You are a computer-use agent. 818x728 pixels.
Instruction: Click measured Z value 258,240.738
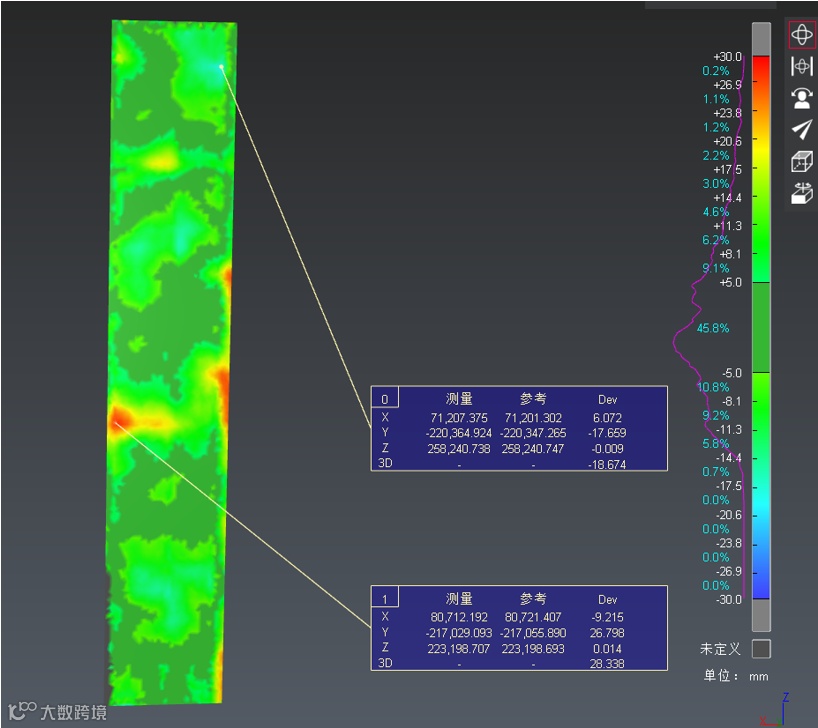tap(459, 448)
